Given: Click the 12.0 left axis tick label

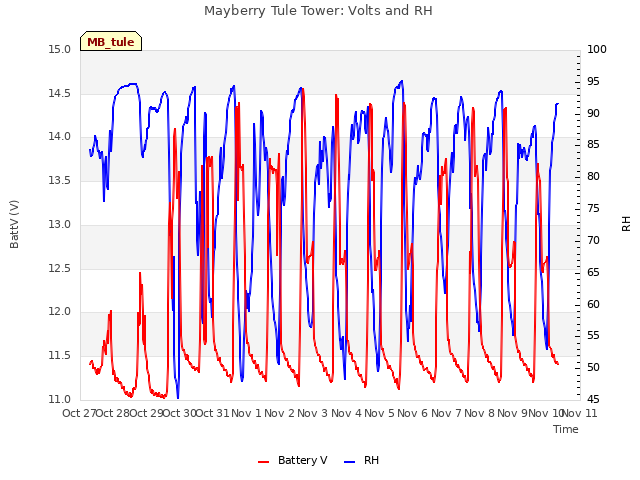Looking at the screenshot, I should (x=60, y=312).
